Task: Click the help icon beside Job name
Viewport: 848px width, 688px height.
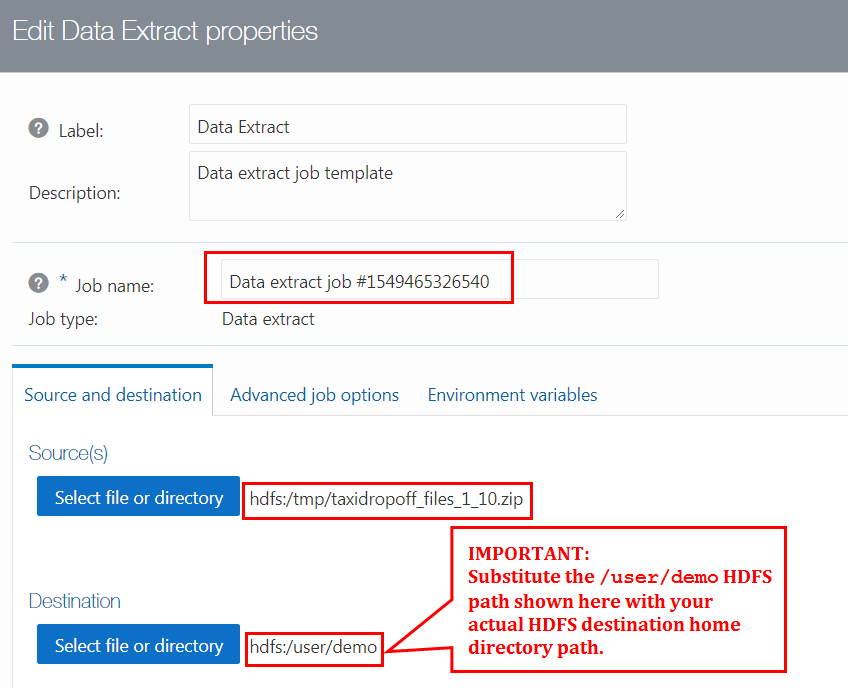Action: coord(38,283)
